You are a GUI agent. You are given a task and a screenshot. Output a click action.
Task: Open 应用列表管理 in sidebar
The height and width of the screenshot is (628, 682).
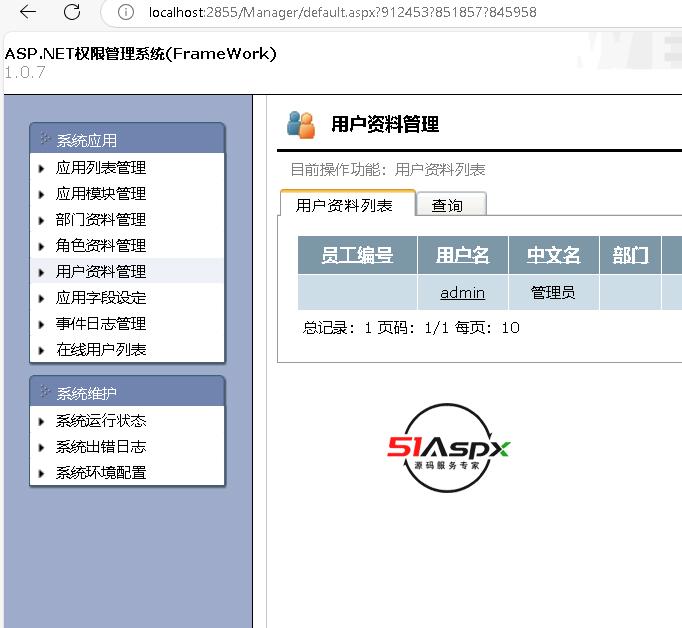click(x=100, y=168)
